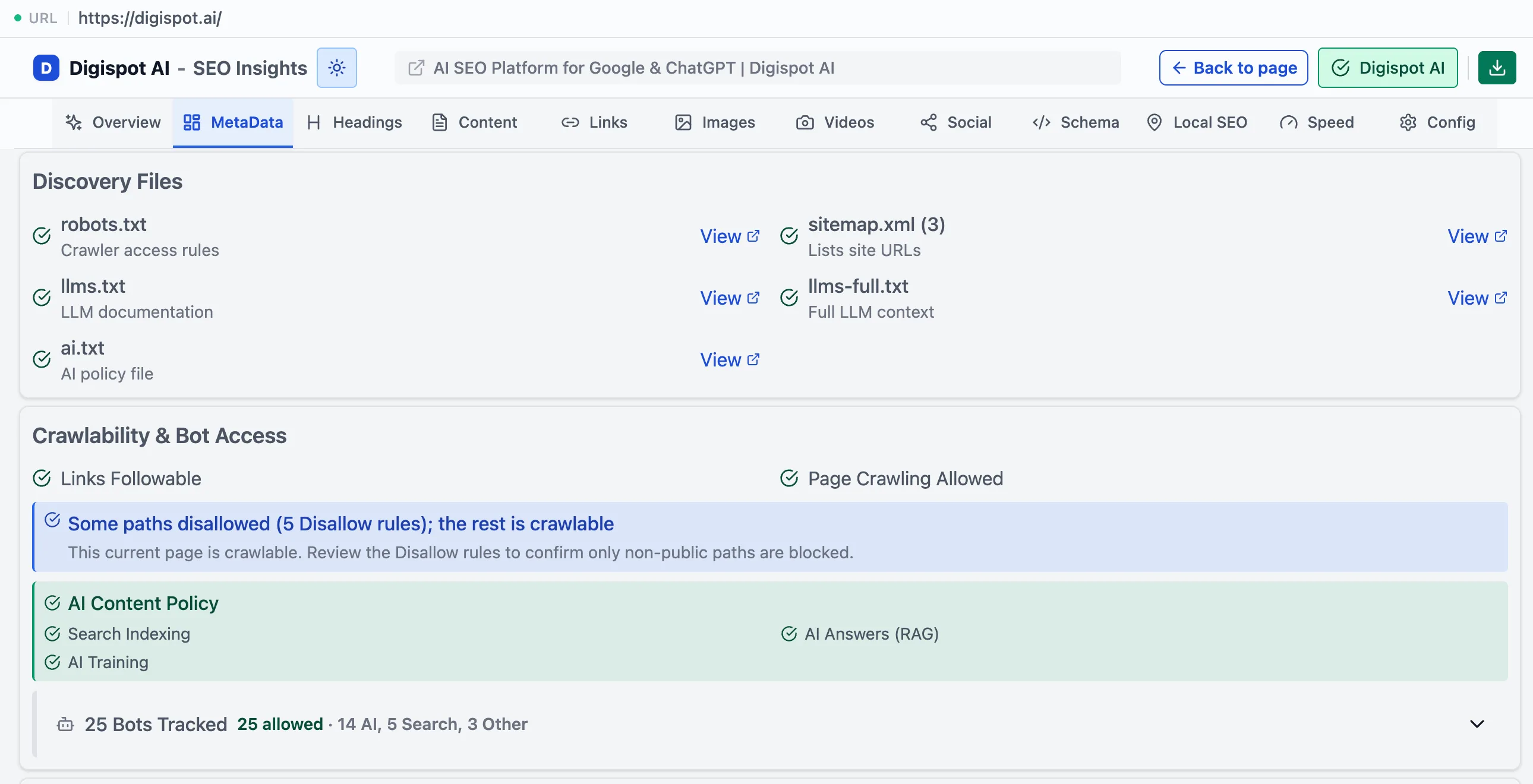
Task: Click the URL field showing https://digispot.ai/
Action: [150, 18]
